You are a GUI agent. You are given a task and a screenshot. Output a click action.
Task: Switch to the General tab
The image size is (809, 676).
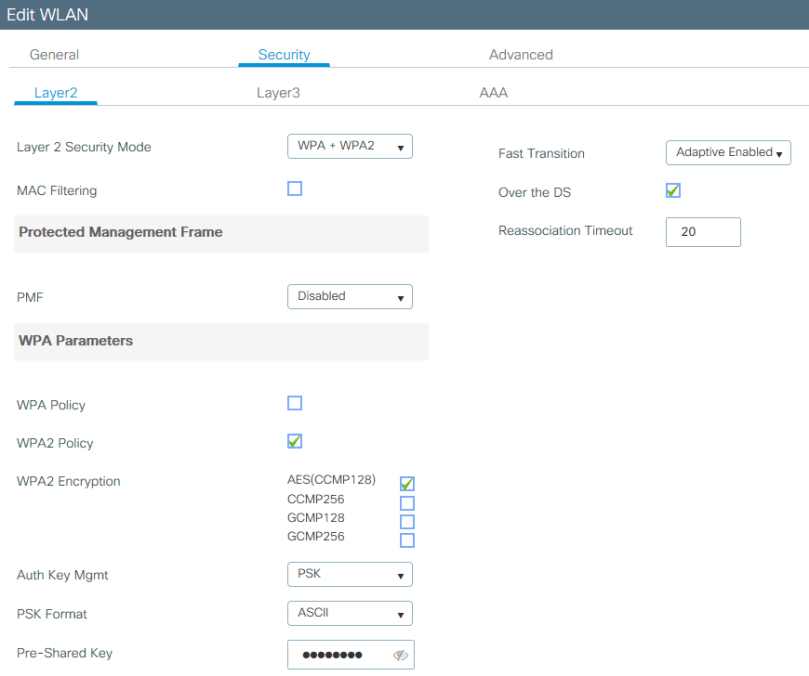(54, 55)
